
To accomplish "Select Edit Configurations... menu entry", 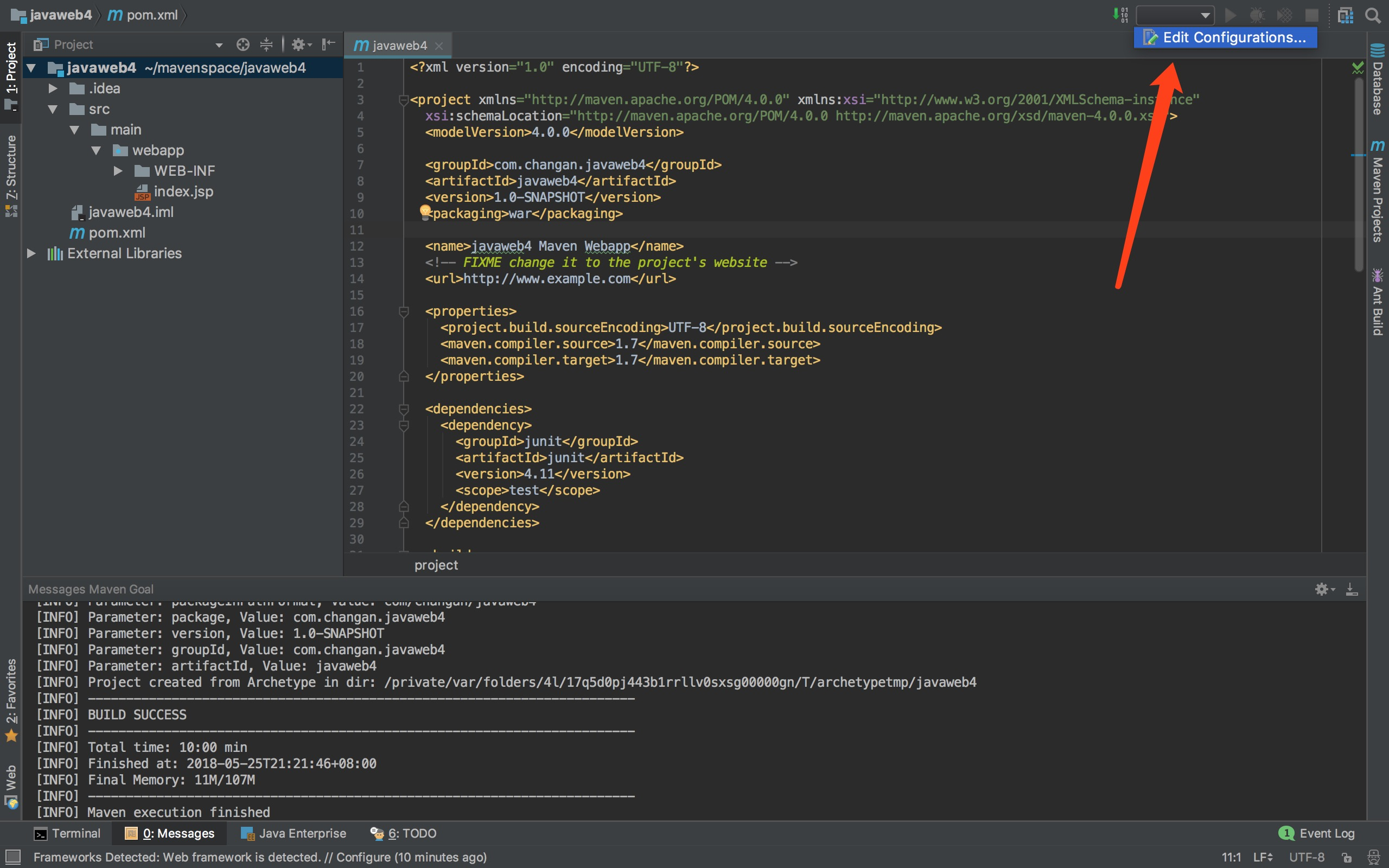I will pos(1226,38).
